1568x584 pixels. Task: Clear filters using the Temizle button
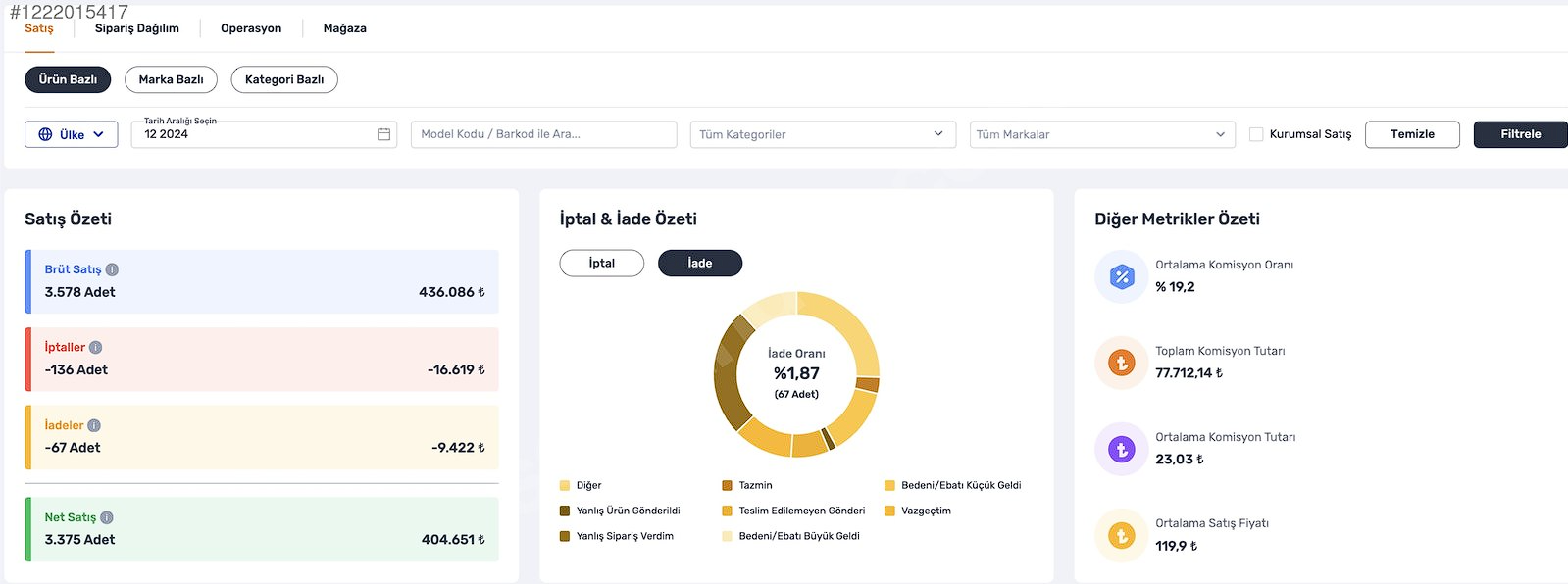click(x=1412, y=134)
